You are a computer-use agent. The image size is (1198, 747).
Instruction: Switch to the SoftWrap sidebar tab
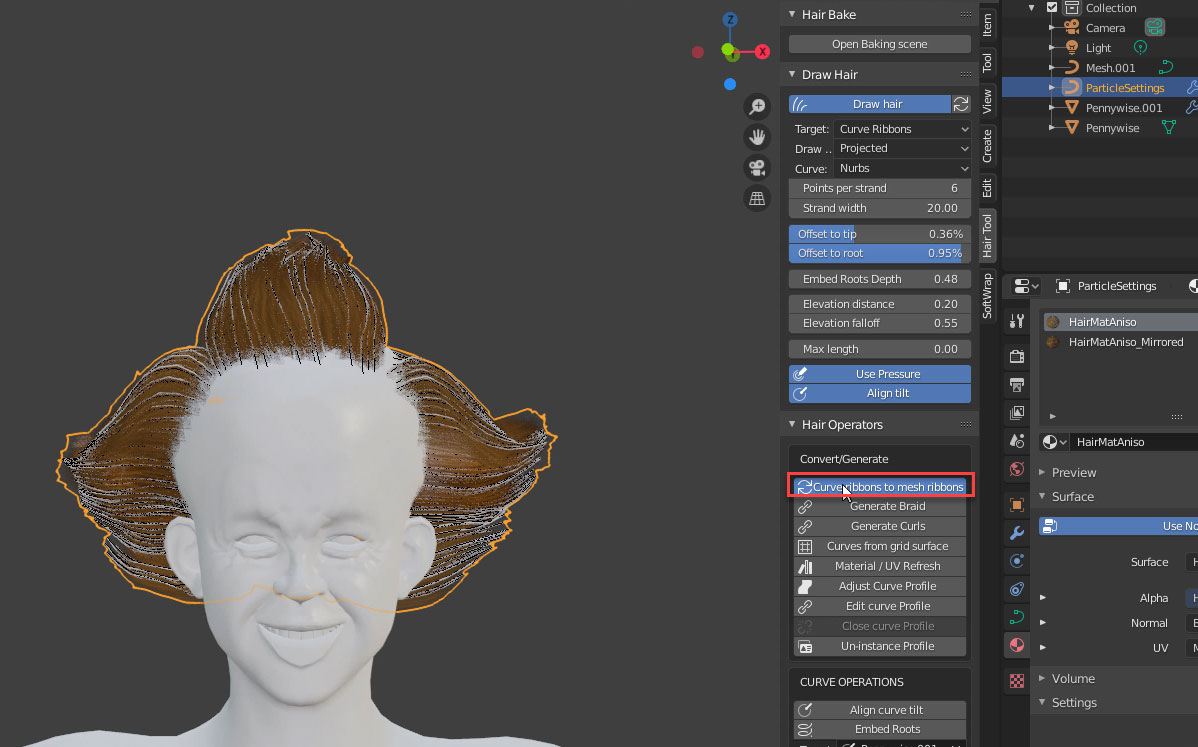(x=987, y=296)
